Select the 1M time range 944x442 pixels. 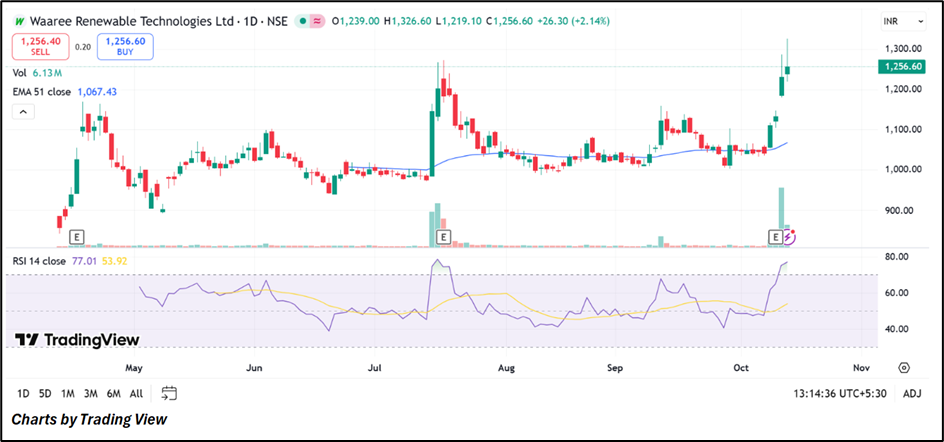68,393
